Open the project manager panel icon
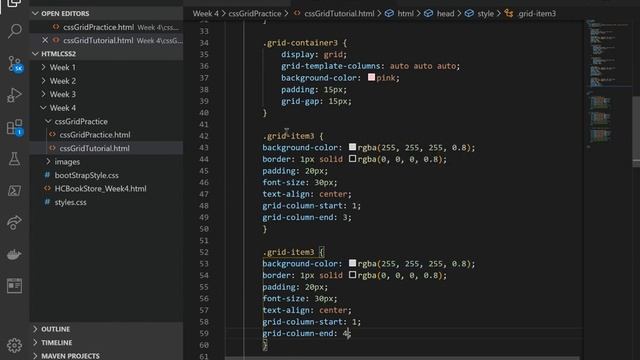The width and height of the screenshot is (640, 360). point(14,286)
